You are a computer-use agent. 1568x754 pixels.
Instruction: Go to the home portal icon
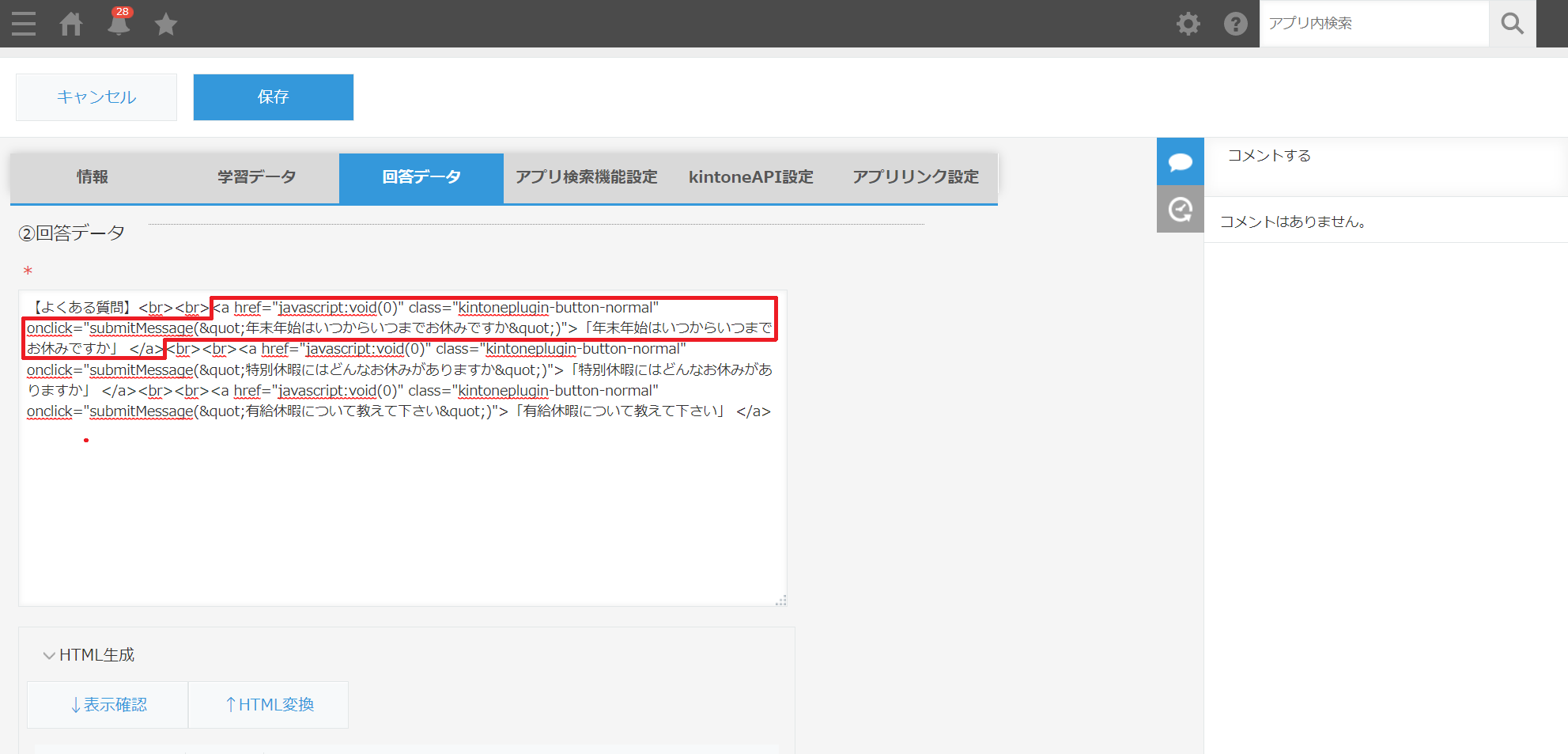[71, 24]
